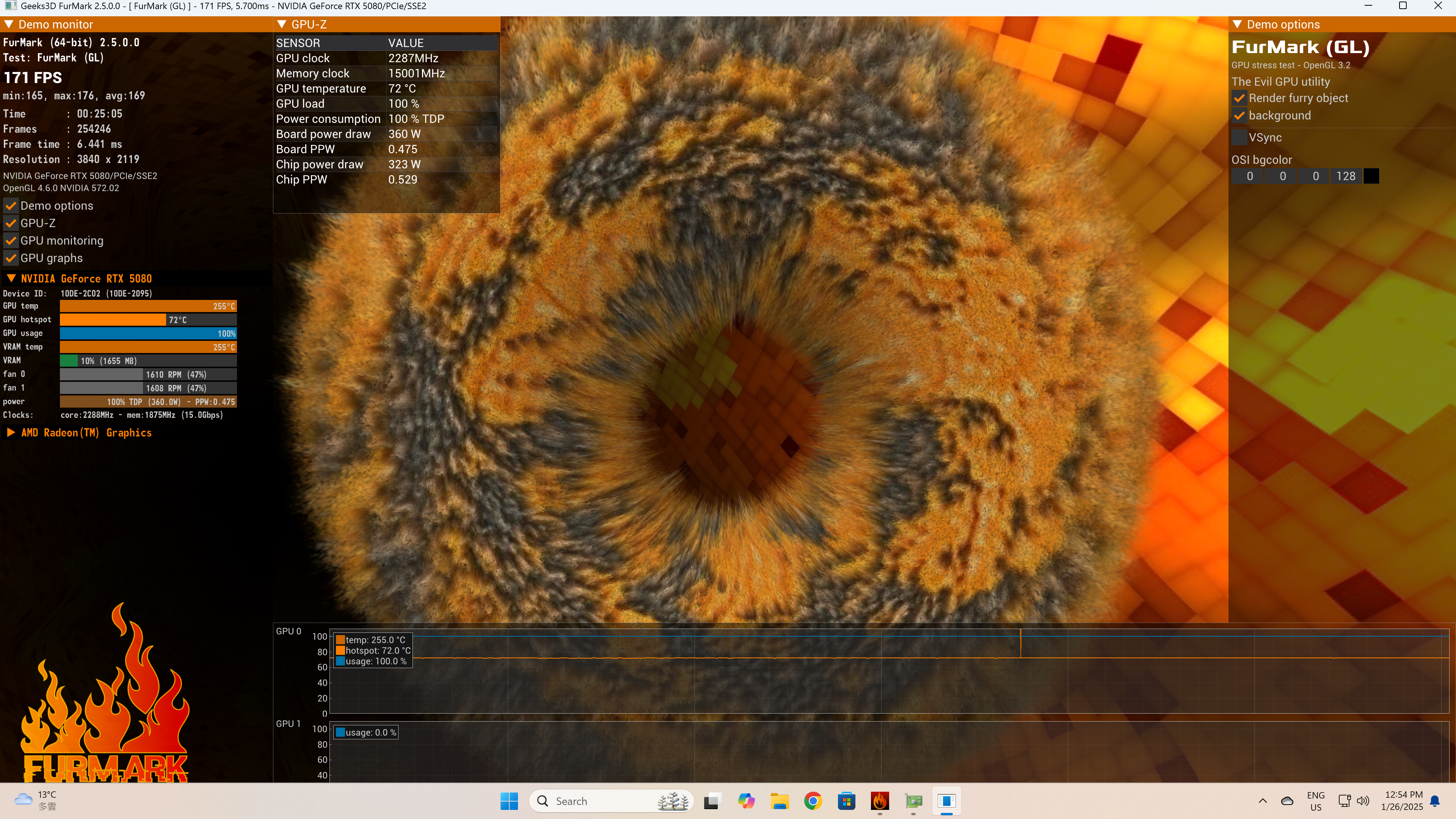Click the GPU usage 100% bar
This screenshot has height=819, width=1456.
(x=148, y=334)
